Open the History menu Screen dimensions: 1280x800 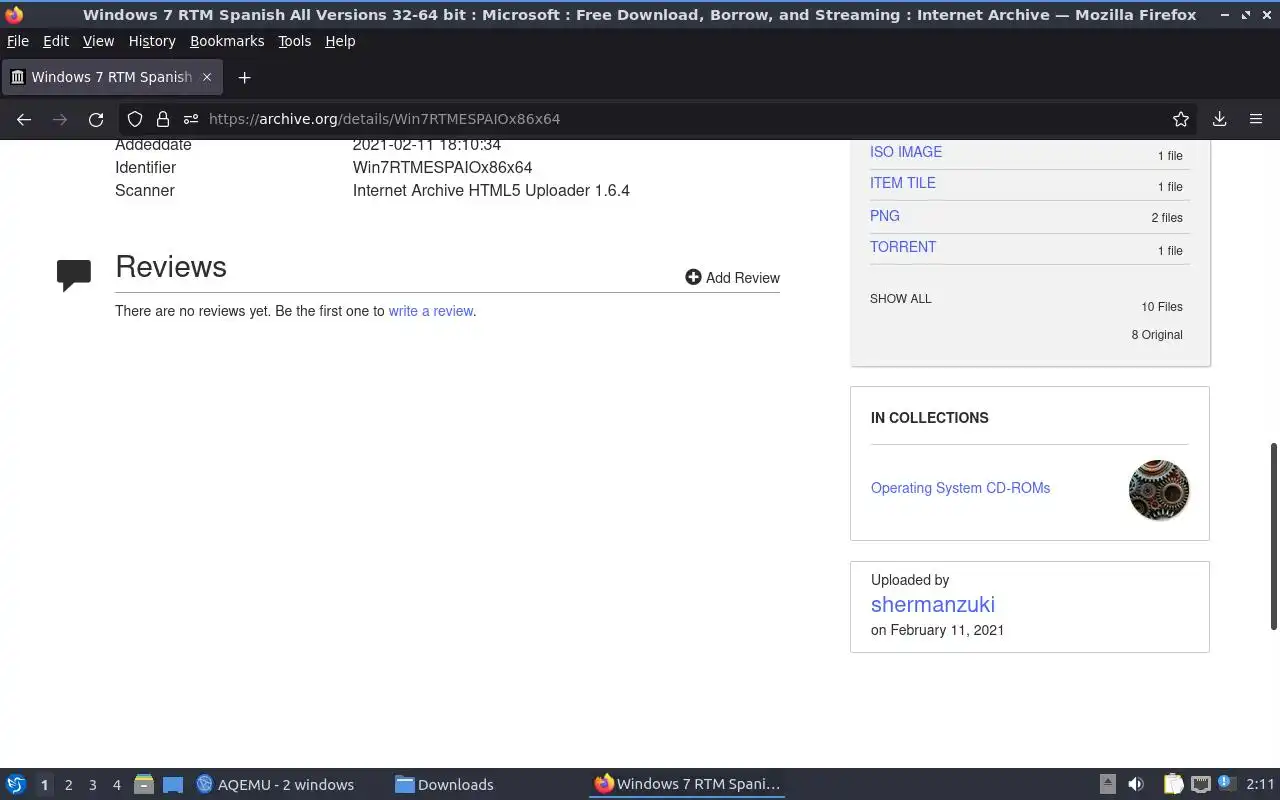[152, 41]
